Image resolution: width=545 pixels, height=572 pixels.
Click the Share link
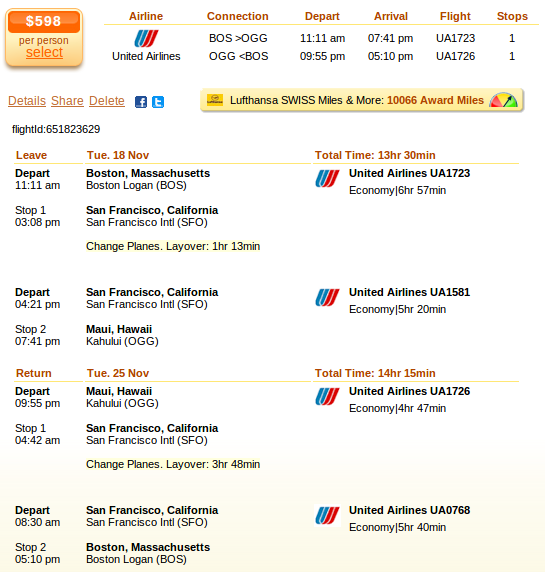[67, 101]
